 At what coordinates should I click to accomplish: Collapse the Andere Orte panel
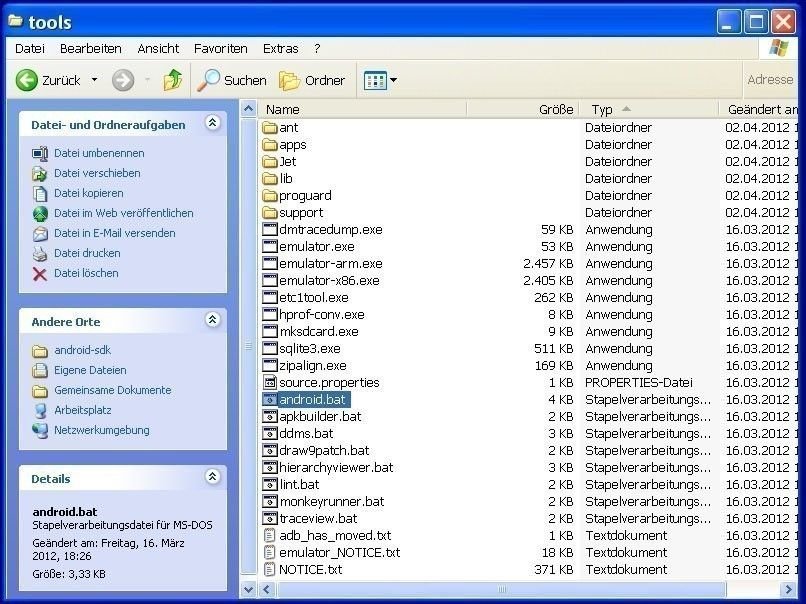point(212,320)
